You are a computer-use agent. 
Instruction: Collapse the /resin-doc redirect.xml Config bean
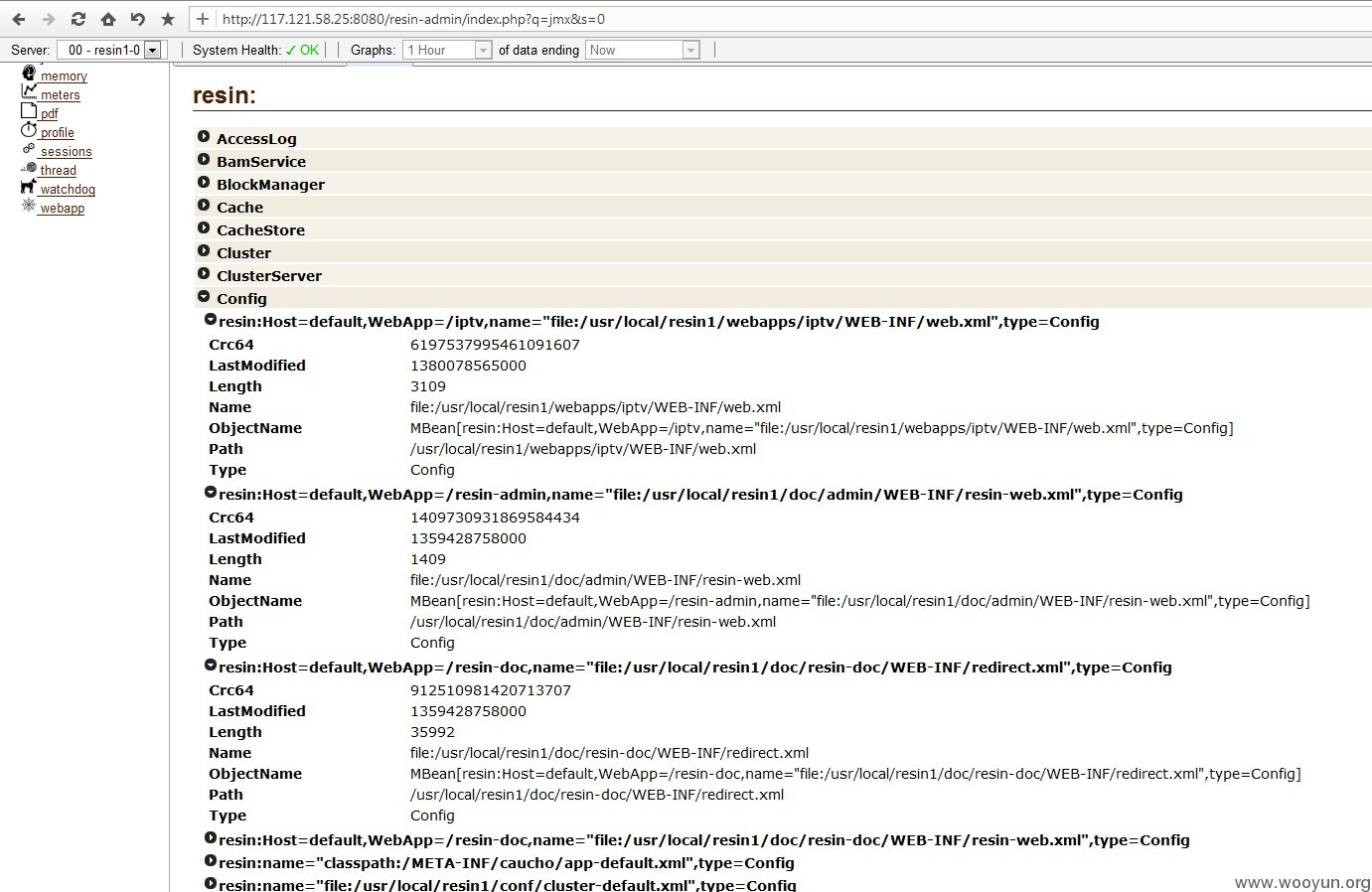click(x=211, y=666)
